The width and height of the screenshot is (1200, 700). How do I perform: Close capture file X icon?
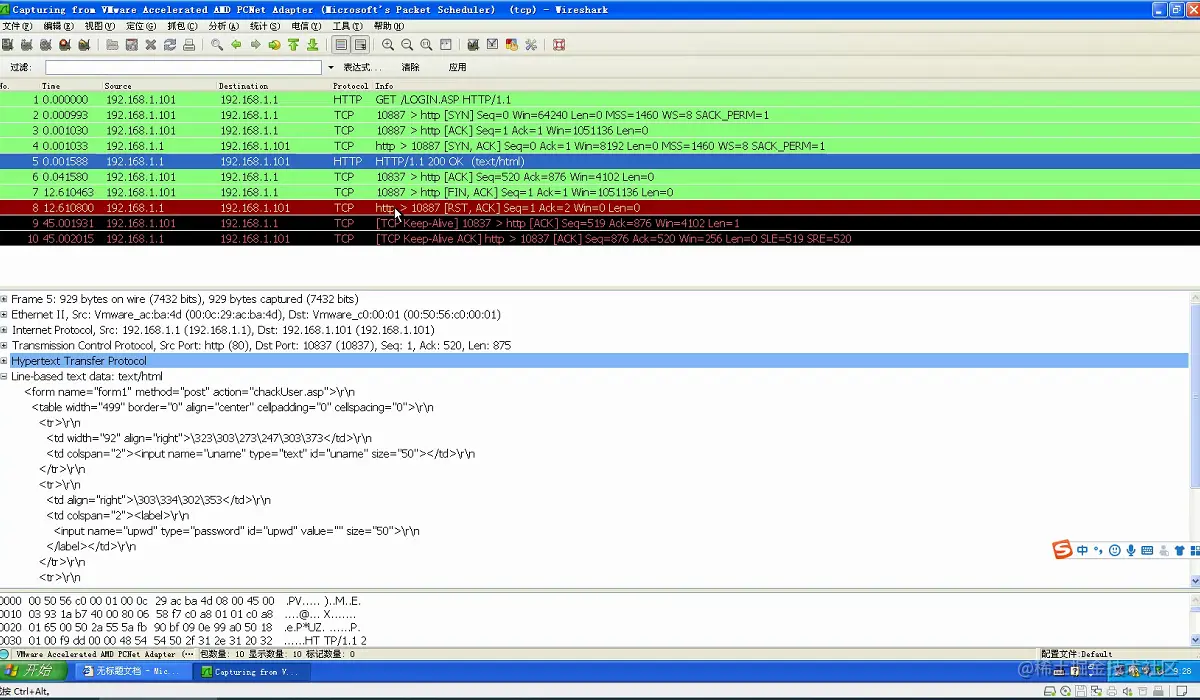tap(150, 45)
